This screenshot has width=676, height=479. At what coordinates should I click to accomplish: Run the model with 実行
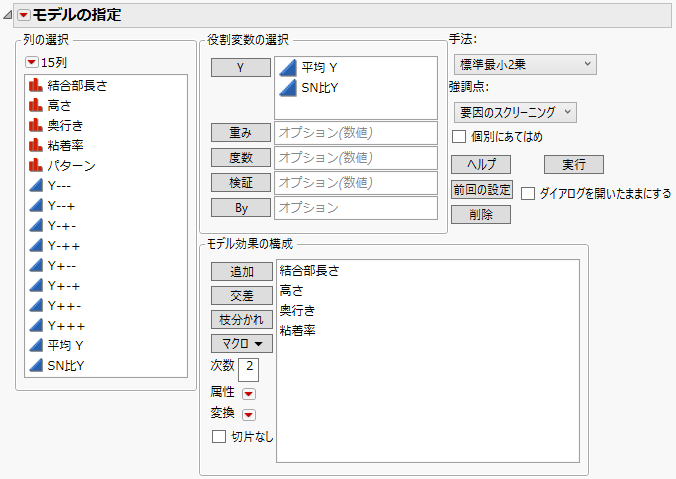[574, 165]
